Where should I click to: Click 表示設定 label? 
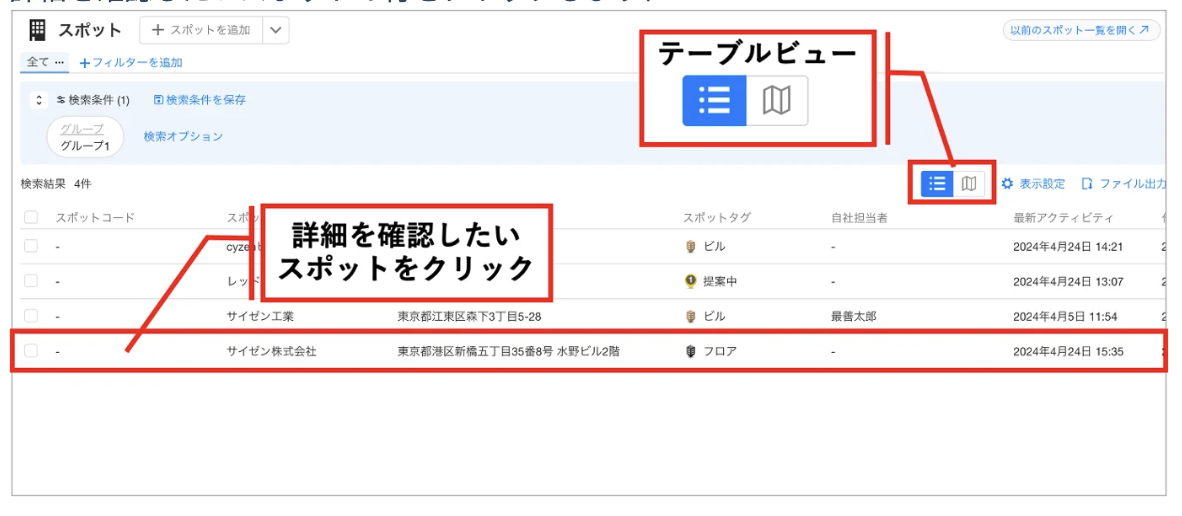tap(1043, 184)
